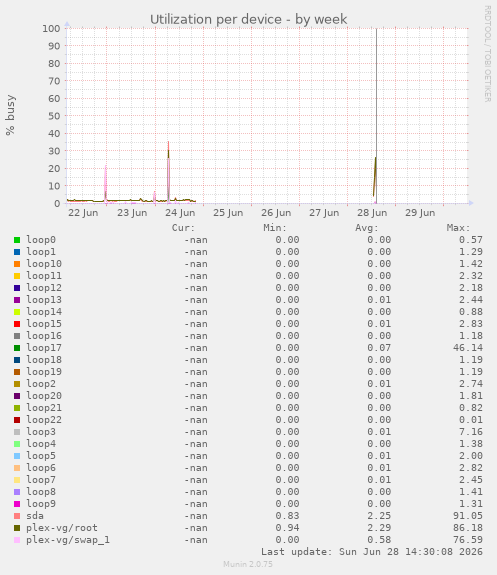Select the loop10 legend label
The image size is (497, 575).
coord(44,264)
